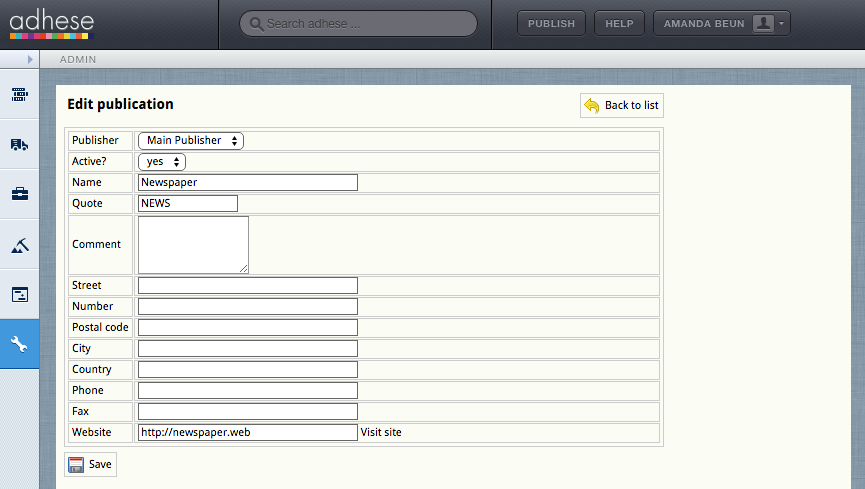
Task: Click the user avatar icon
Action: tap(763, 23)
